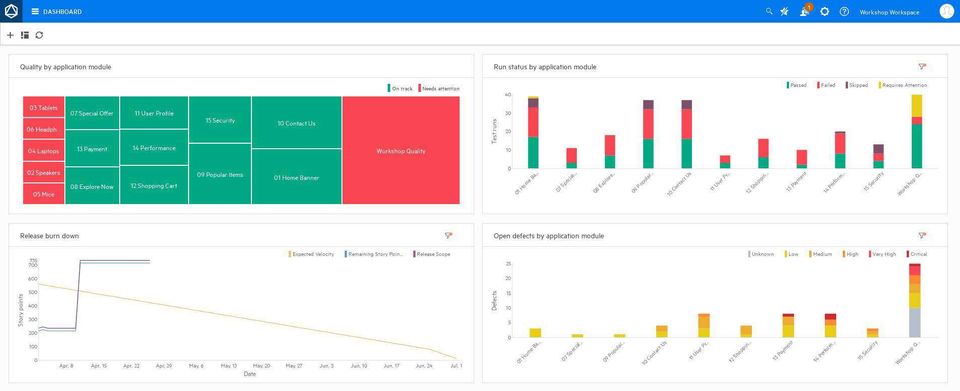Click the 01 Home Ba... bar in Run status chart
The image size is (960, 391).
coord(533,132)
